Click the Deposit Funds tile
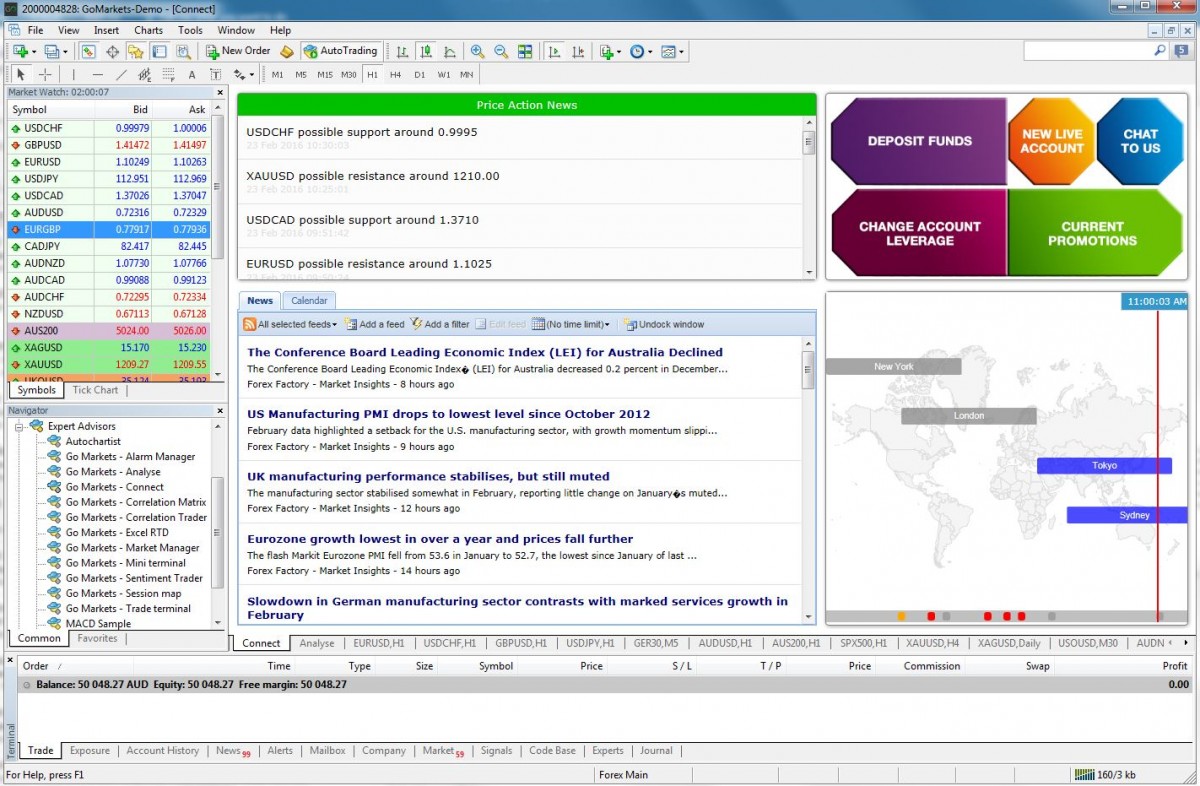 pos(919,141)
